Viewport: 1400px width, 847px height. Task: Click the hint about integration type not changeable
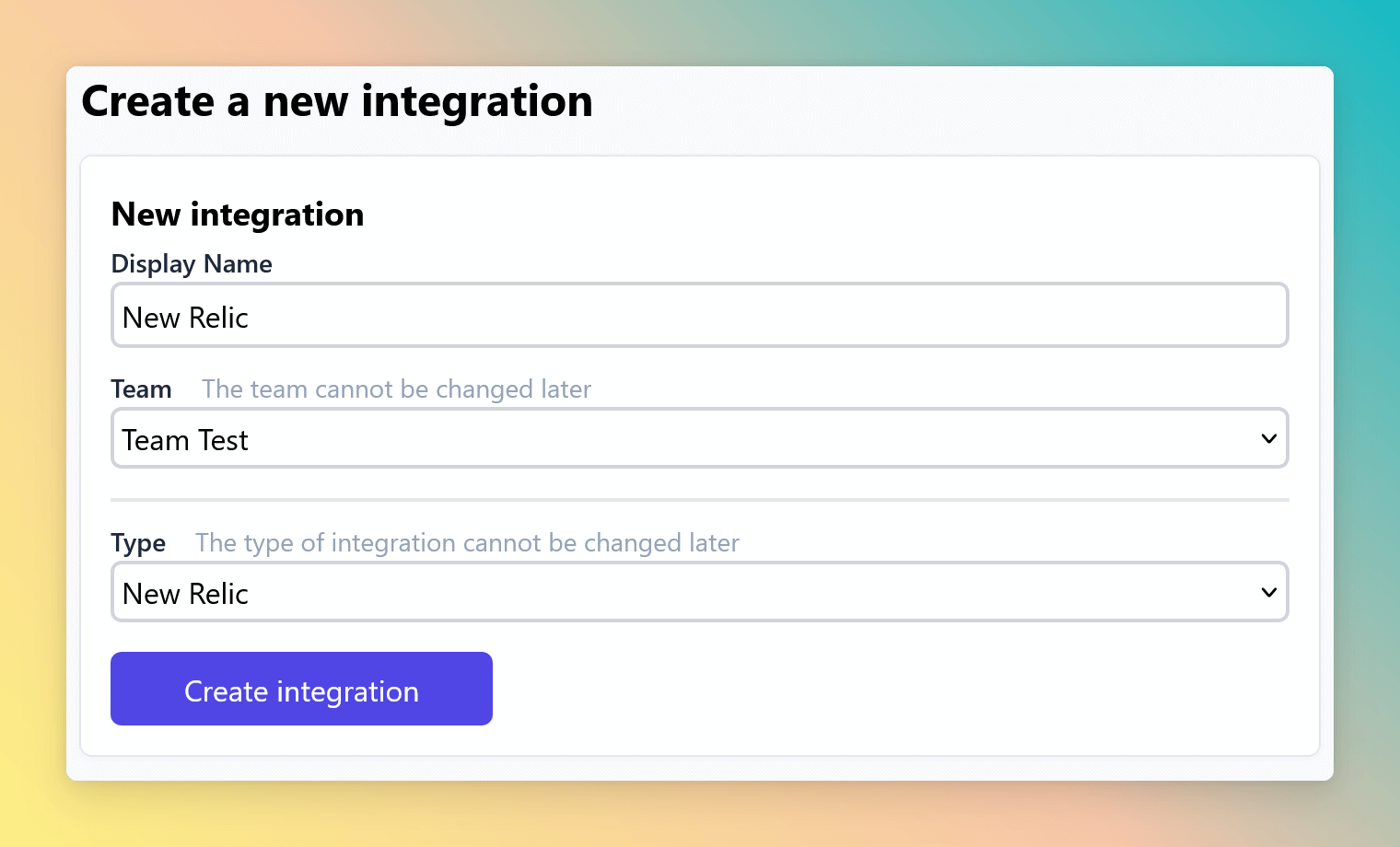pyautogui.click(x=467, y=543)
